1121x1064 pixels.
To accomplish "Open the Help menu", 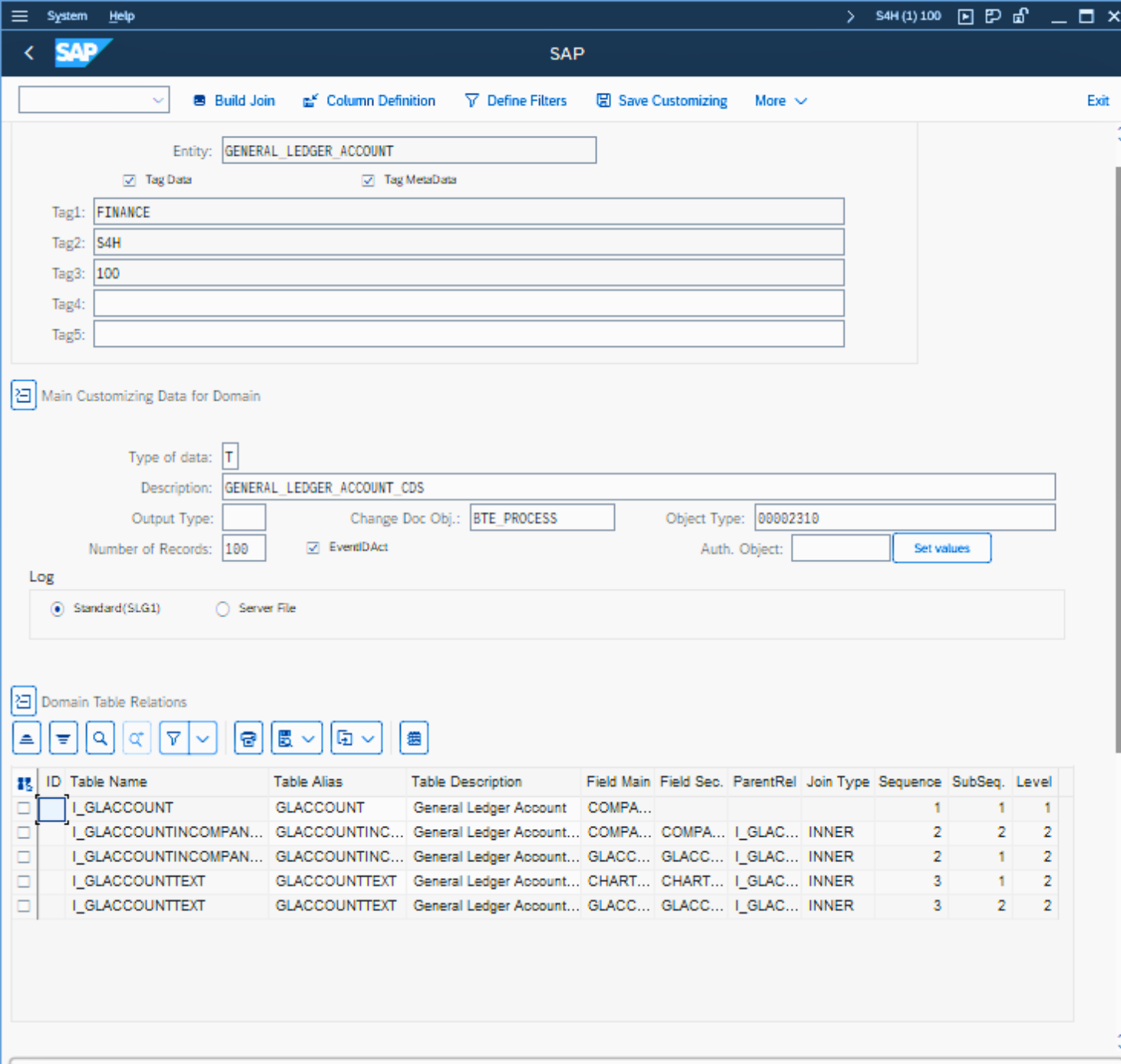I will 121,15.
